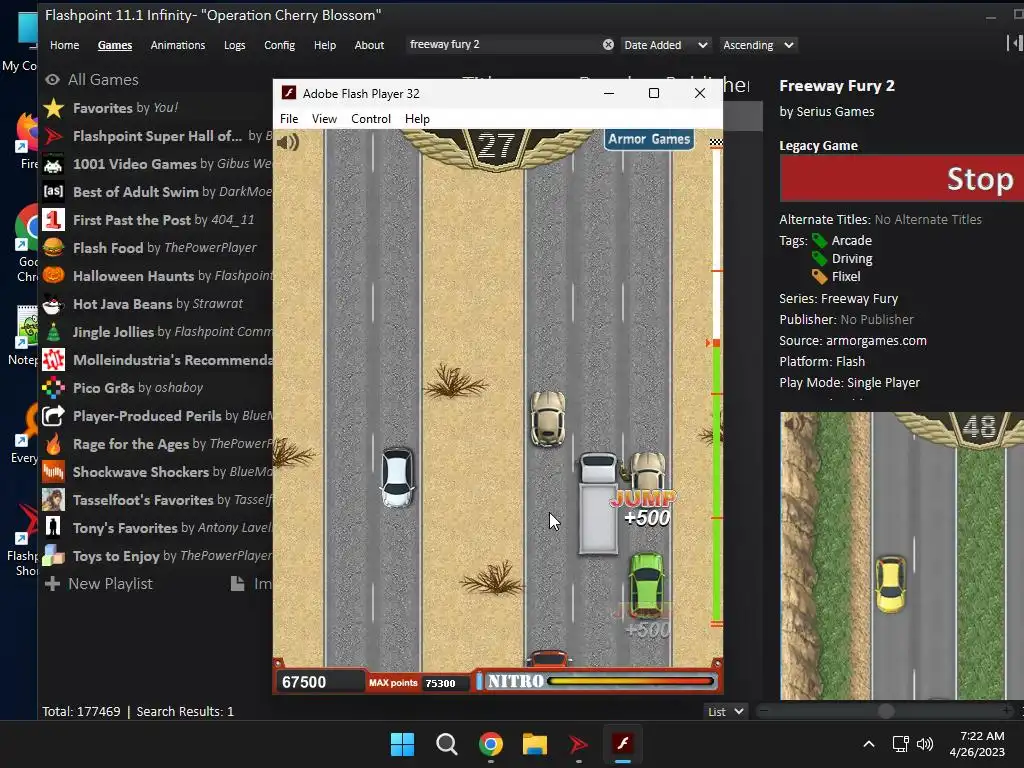Open the Config tab
Image resolution: width=1024 pixels, height=768 pixels.
click(x=280, y=45)
